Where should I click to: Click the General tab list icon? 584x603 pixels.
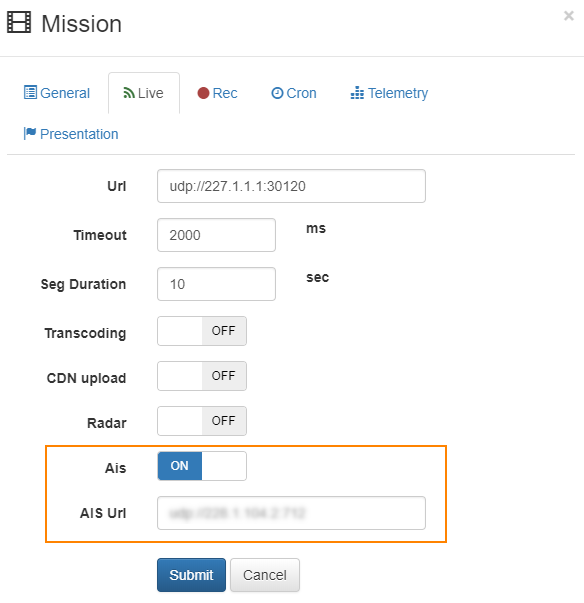(x=30, y=92)
